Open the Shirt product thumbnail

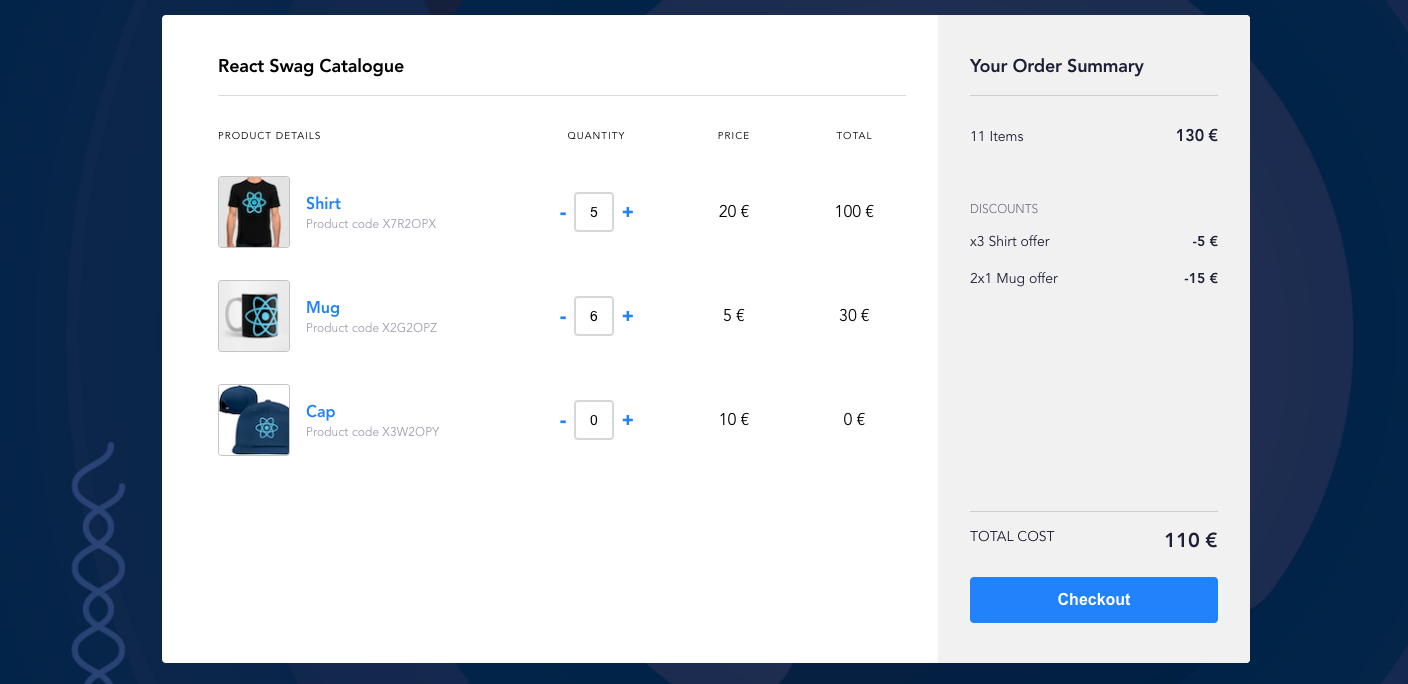click(x=254, y=212)
